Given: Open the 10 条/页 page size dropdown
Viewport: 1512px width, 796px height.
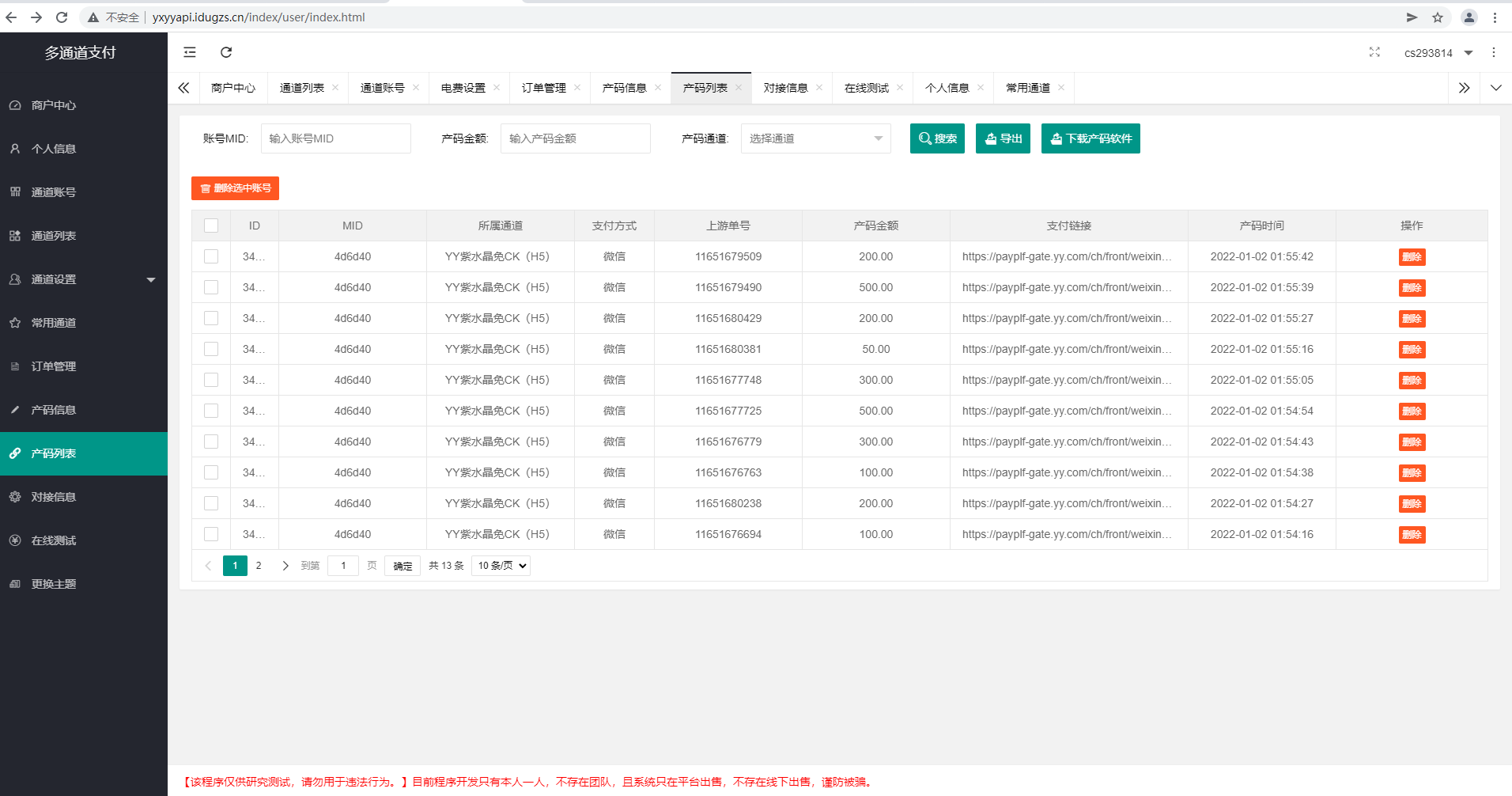Looking at the screenshot, I should pos(501,566).
